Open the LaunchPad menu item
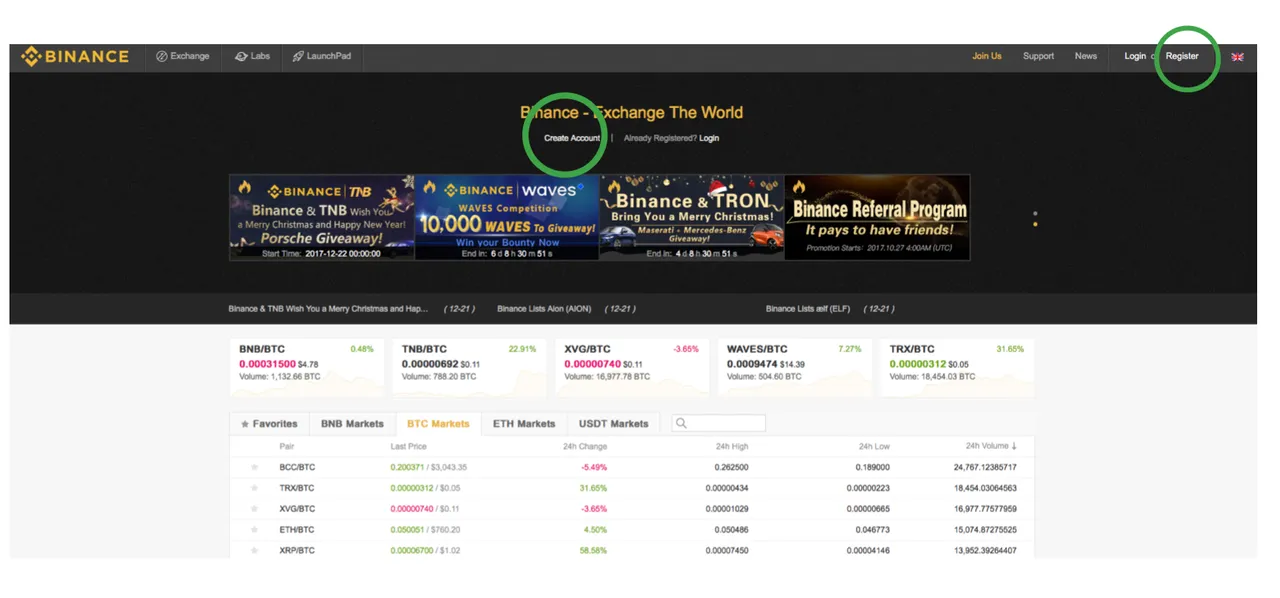1280x598 pixels. point(322,56)
